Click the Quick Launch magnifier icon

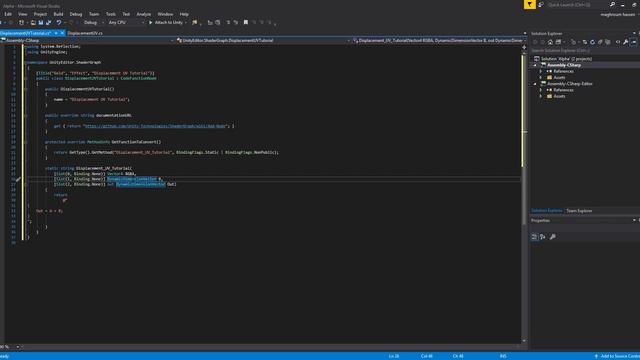pyautogui.click(x=612, y=4)
